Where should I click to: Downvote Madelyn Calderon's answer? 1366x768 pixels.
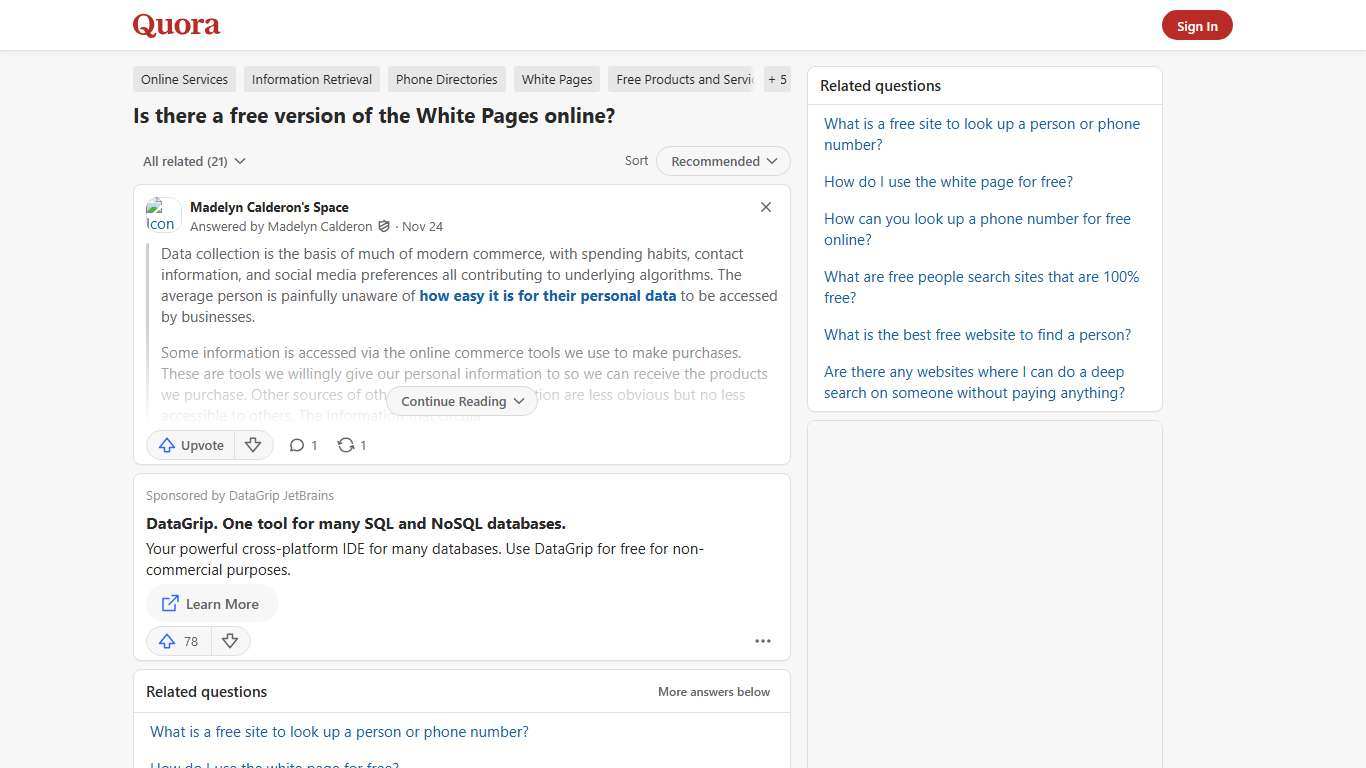[253, 445]
